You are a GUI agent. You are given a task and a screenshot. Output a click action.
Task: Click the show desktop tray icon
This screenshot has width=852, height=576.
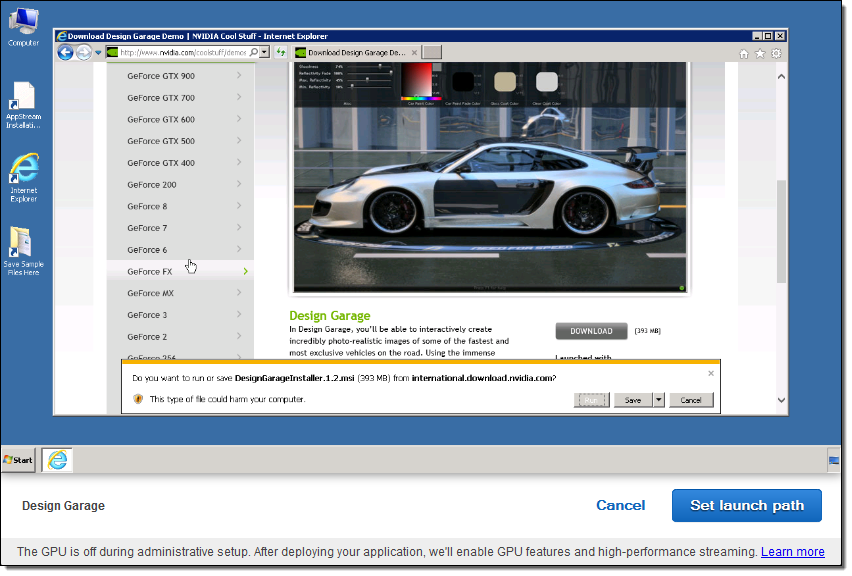point(834,460)
